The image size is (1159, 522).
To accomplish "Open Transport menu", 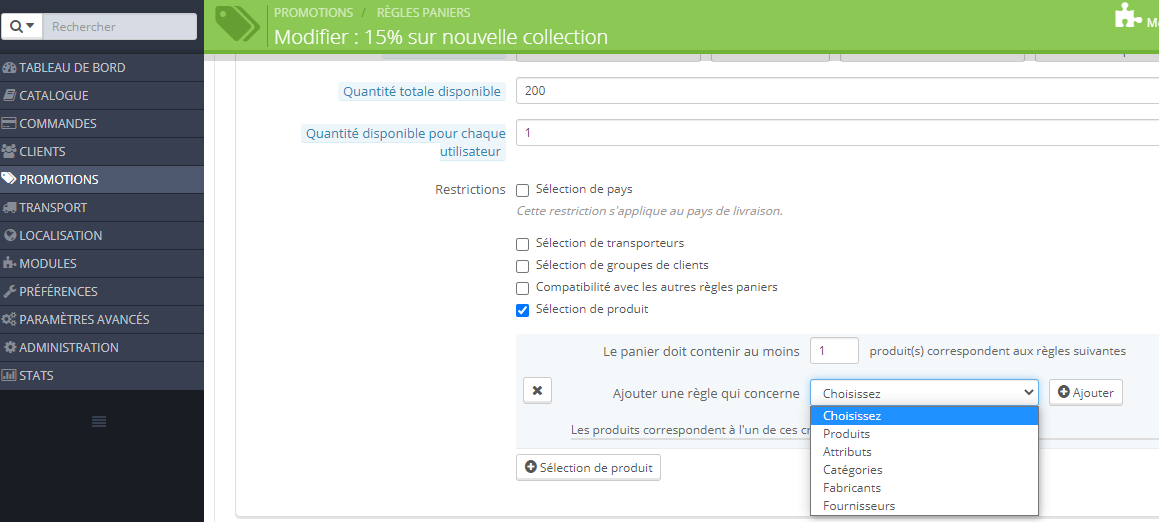I will pos(102,208).
